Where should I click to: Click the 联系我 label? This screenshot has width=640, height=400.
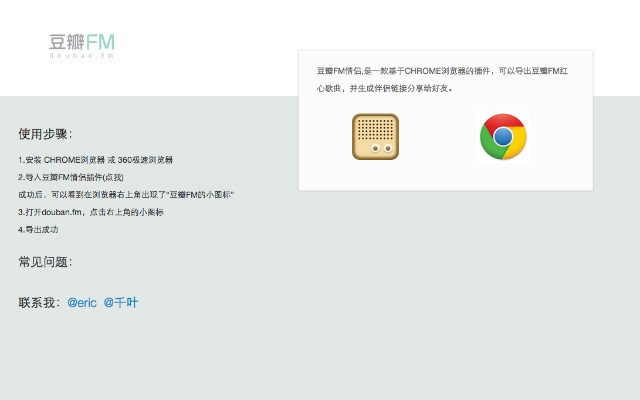tap(40, 303)
